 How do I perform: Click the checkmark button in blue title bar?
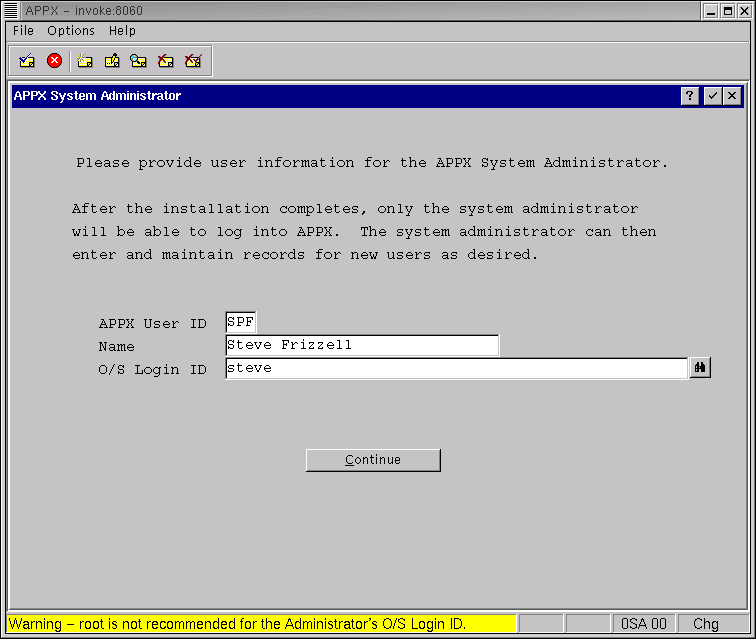[x=712, y=95]
